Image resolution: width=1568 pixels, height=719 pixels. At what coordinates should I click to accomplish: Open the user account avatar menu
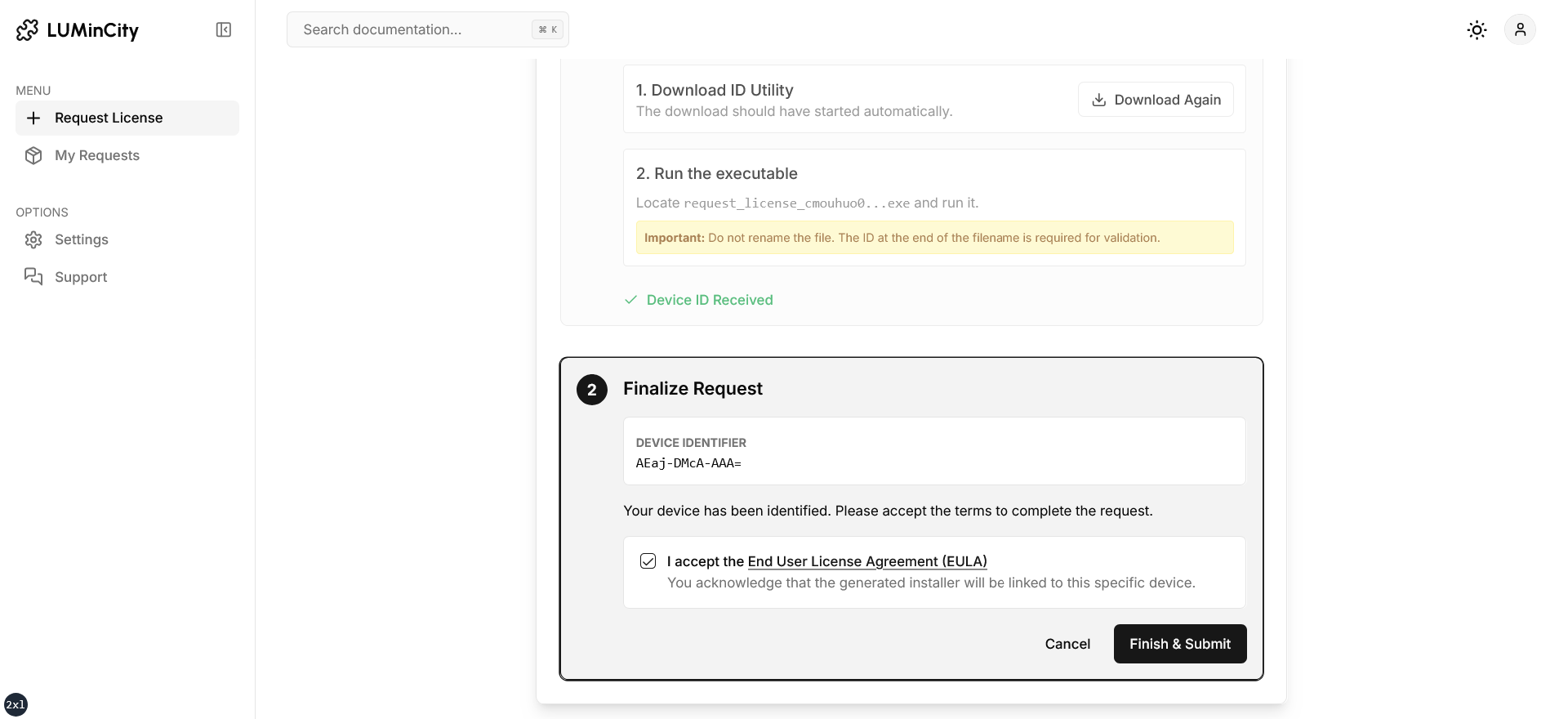tap(1520, 29)
